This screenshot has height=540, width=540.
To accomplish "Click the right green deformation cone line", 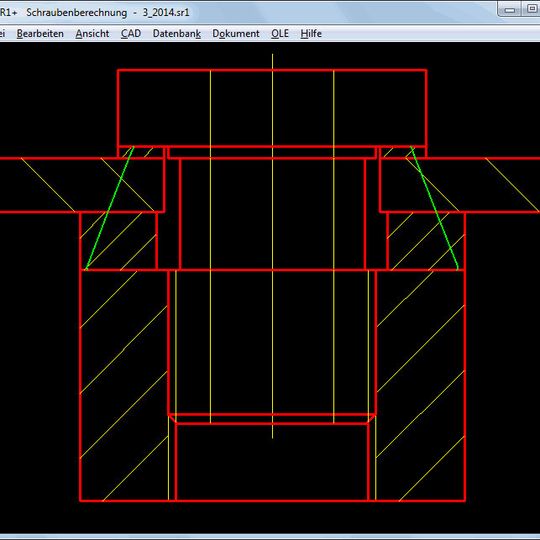I will (x=435, y=208).
